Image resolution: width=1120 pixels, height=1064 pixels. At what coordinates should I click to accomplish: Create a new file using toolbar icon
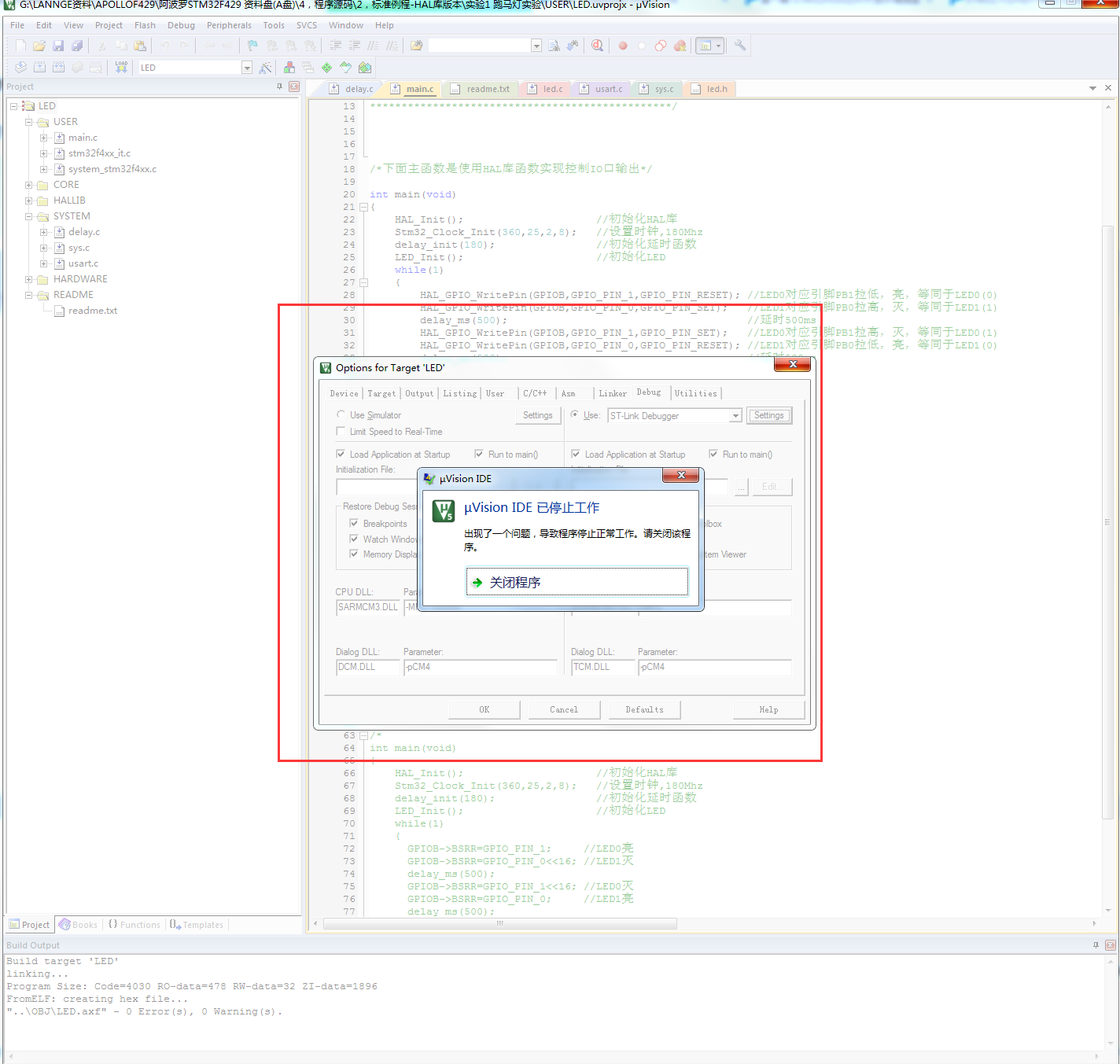[x=20, y=46]
